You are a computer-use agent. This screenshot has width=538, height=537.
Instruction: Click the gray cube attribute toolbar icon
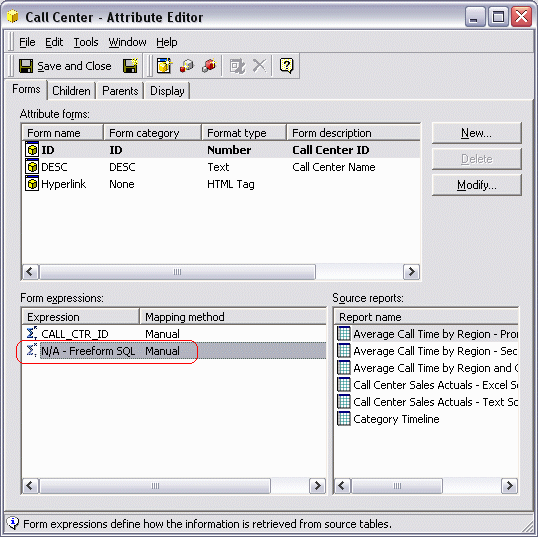(x=187, y=66)
